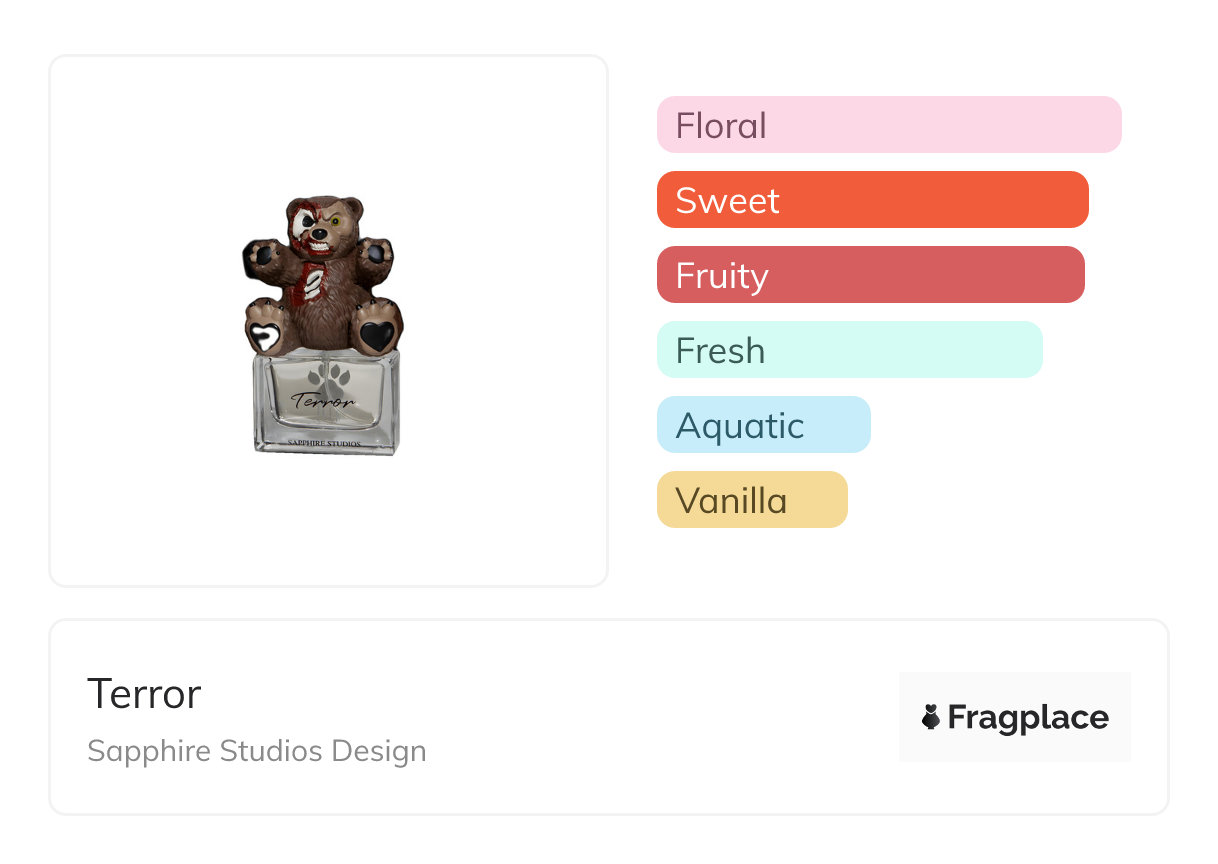Click the white heart on bear's foot
This screenshot has width=1218, height=864.
(265, 337)
